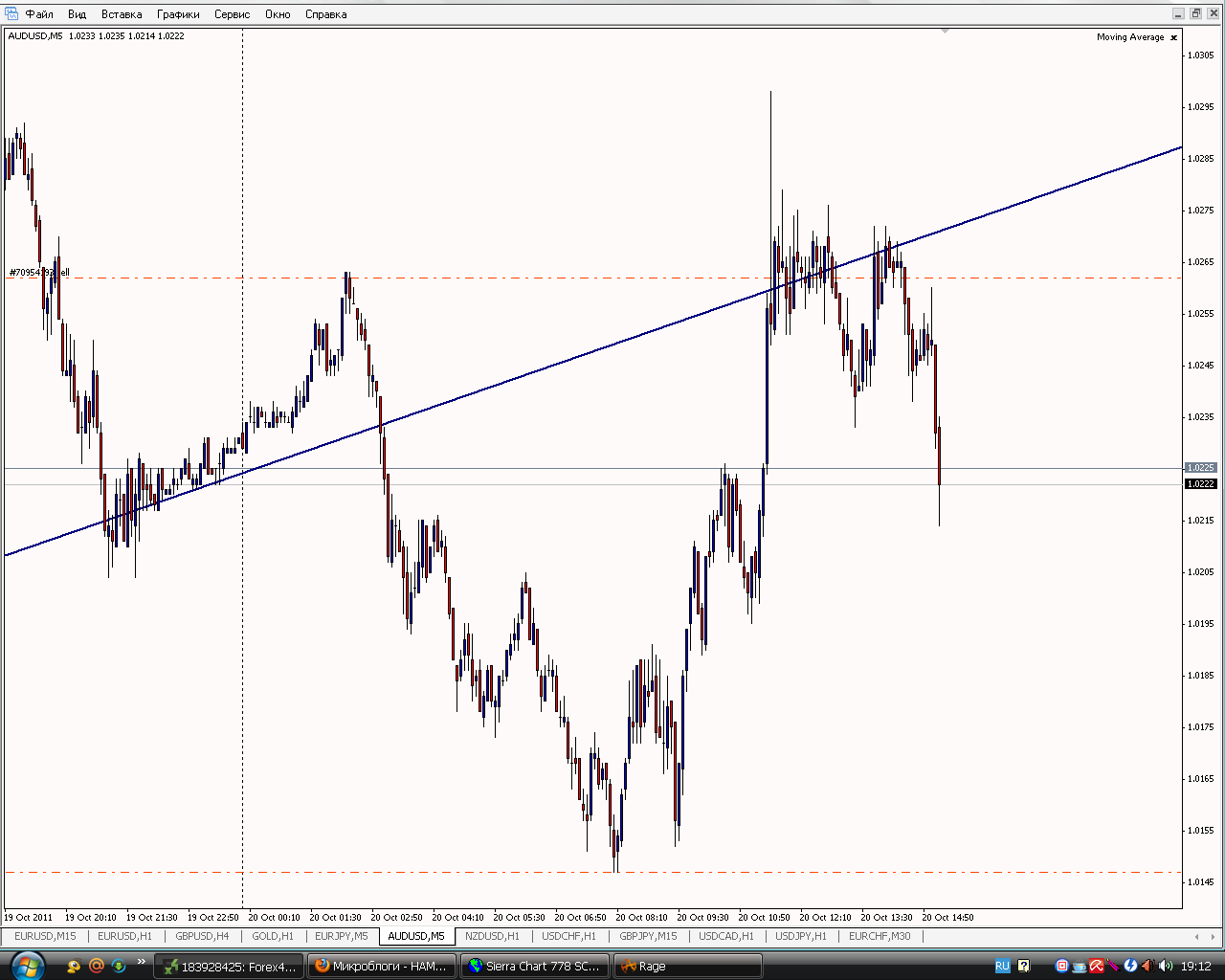Screen dimensions: 1225x980
Task: Open the volume speaker tray icon
Action: click(x=1165, y=966)
